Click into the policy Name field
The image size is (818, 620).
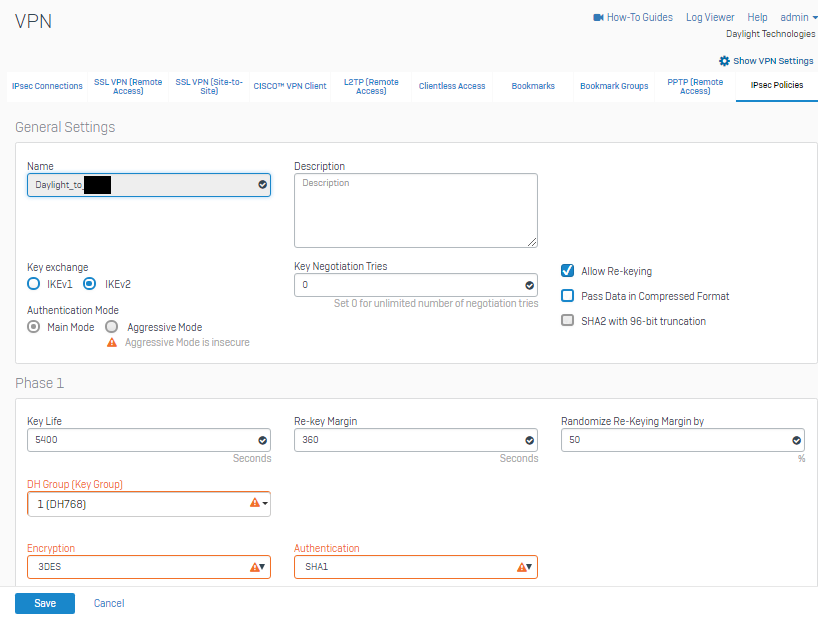coord(149,185)
